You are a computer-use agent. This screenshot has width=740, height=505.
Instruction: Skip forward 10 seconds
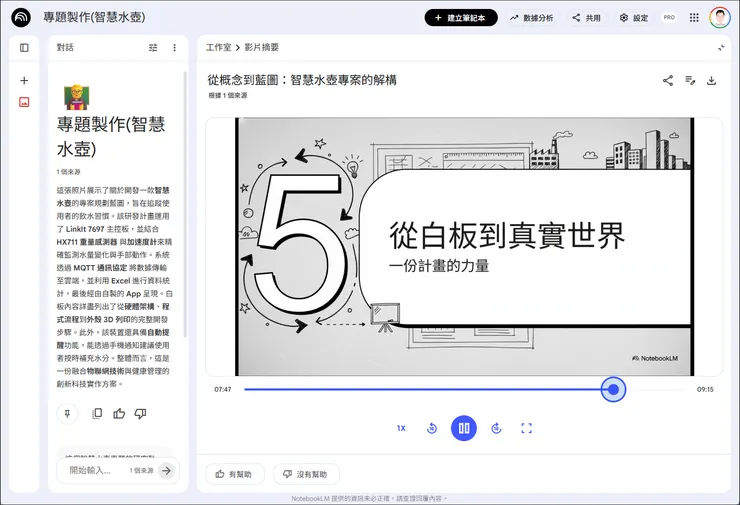[496, 428]
